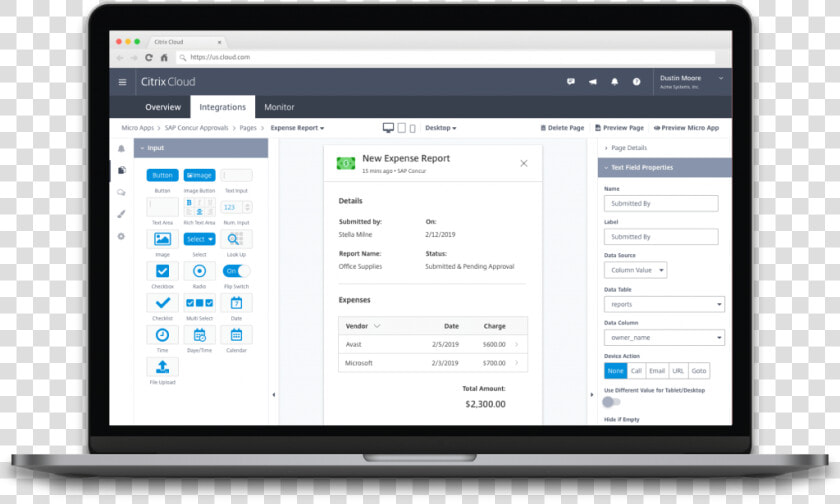
Task: Click Preview Micro App button
Action: [x=686, y=128]
